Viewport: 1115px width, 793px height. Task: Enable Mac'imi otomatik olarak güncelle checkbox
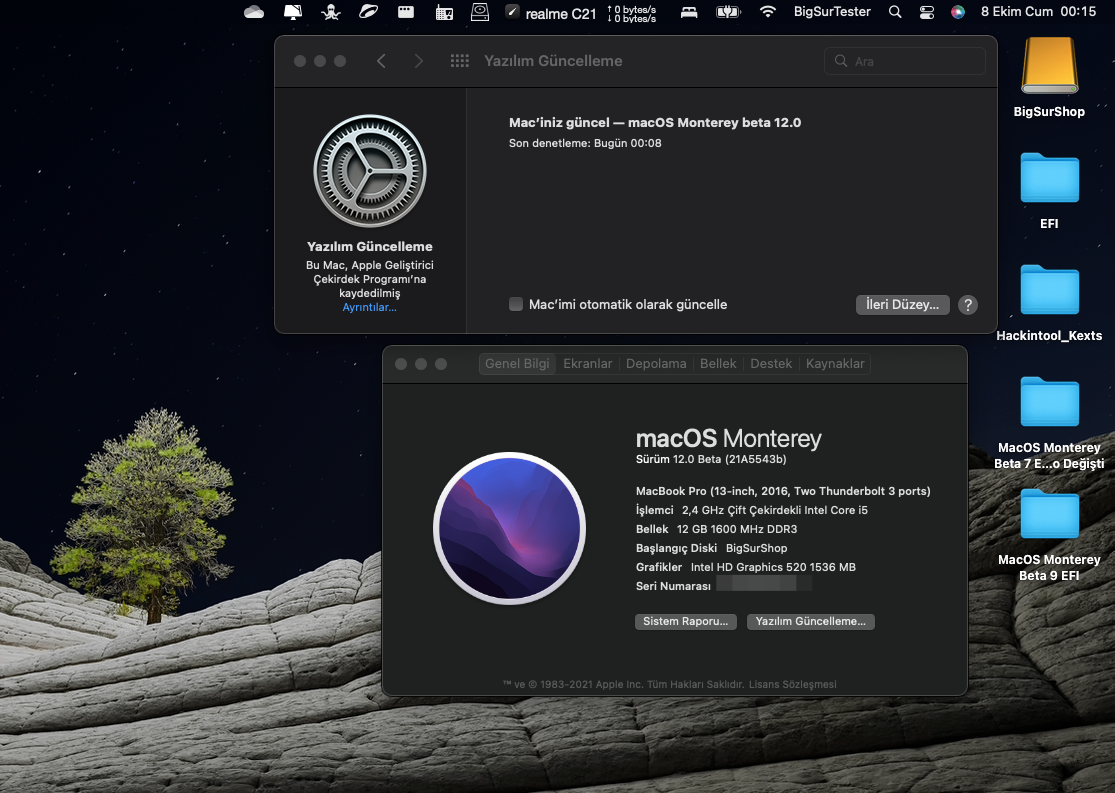(x=516, y=304)
